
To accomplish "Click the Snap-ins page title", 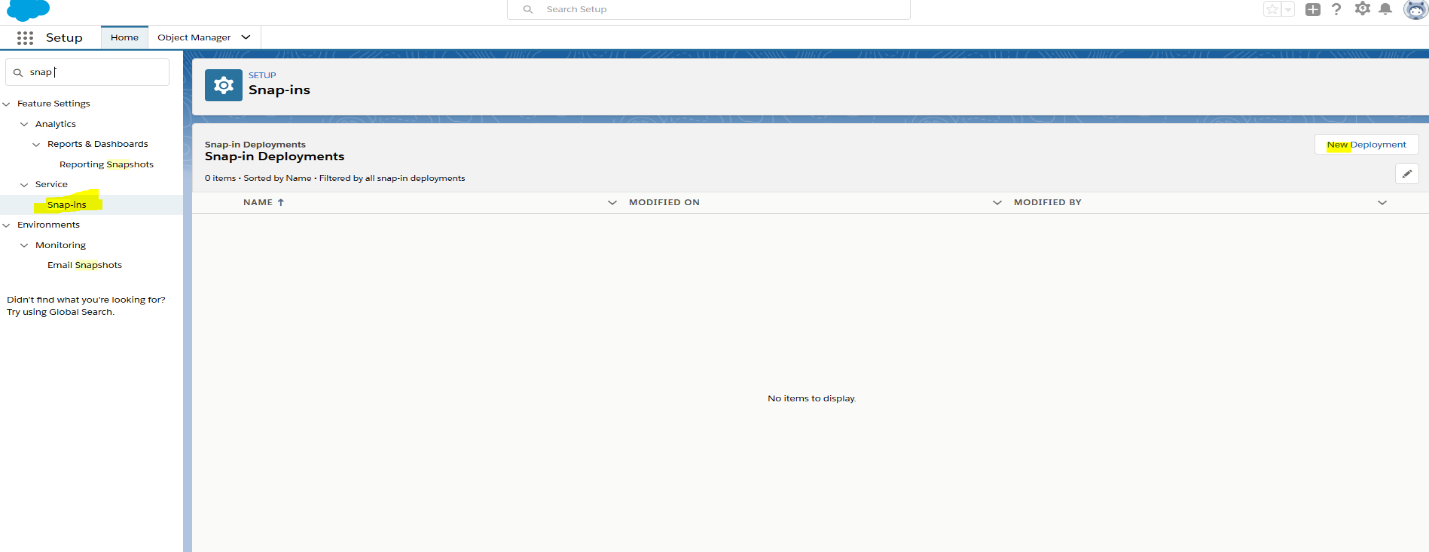I will pyautogui.click(x=279, y=90).
